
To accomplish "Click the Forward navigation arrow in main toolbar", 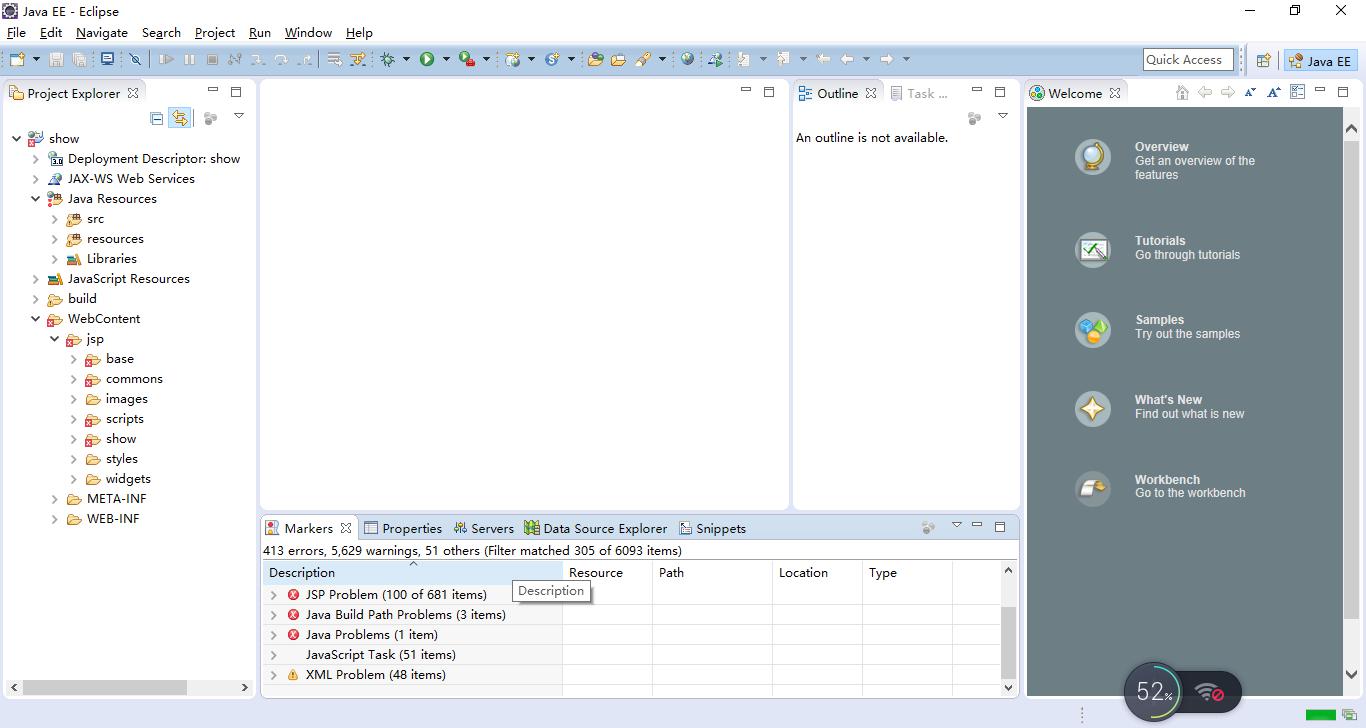I will (x=886, y=59).
